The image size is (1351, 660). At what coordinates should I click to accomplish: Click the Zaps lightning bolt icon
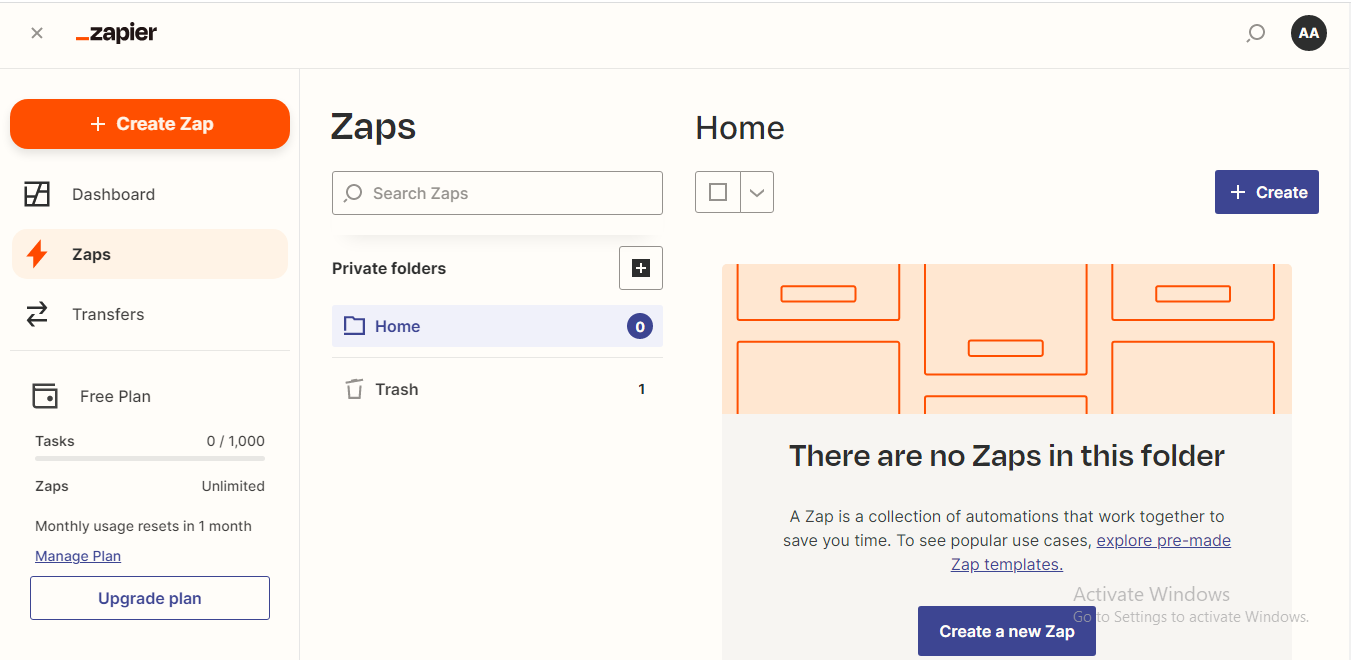(x=37, y=254)
